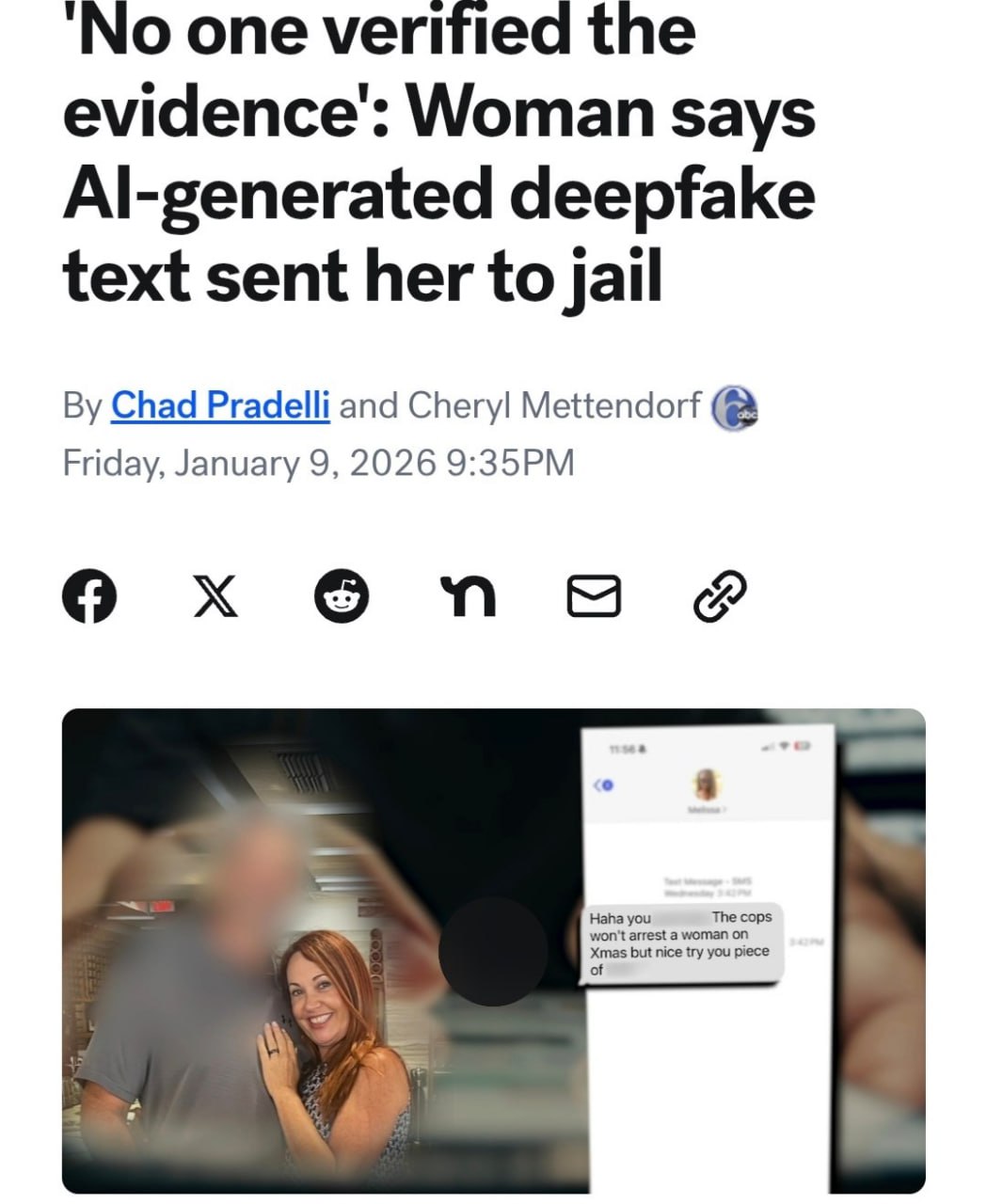Click the contact avatar in the message screenshot
Viewport: 987px width, 1204px height.
coord(707,784)
